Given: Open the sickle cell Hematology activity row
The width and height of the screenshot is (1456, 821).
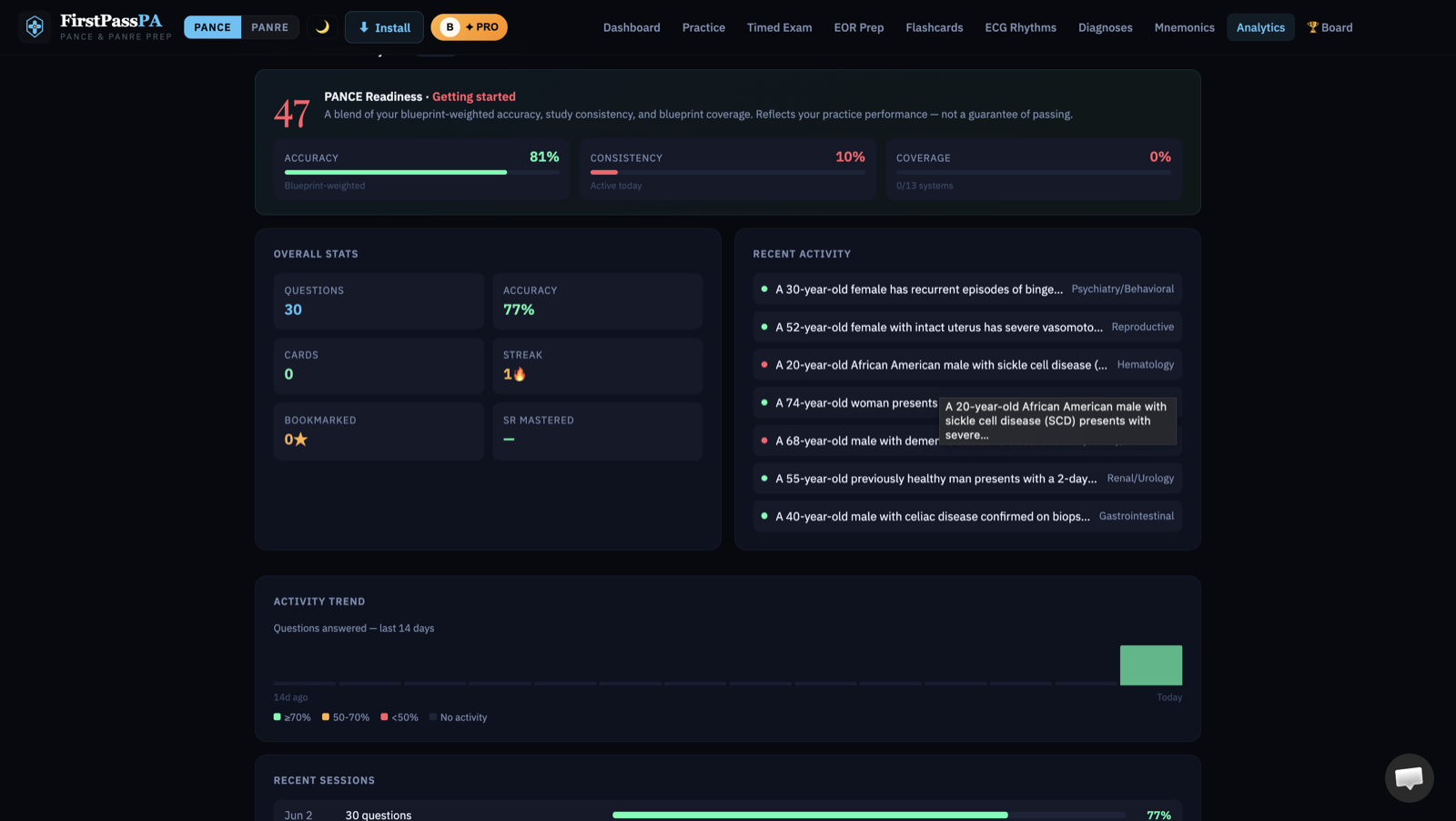Looking at the screenshot, I should (967, 365).
